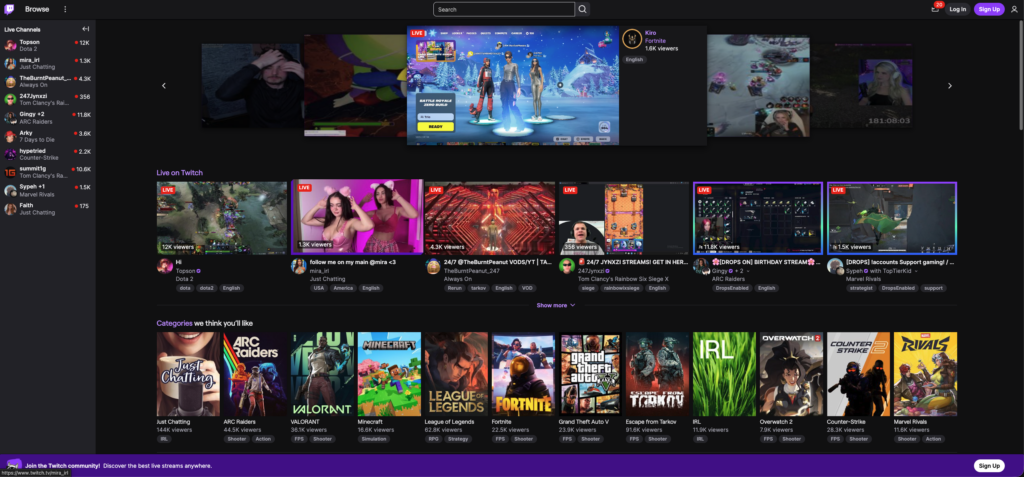This screenshot has width=1024, height=477.
Task: Collapse the Live Channels sidebar
Action: (x=86, y=29)
